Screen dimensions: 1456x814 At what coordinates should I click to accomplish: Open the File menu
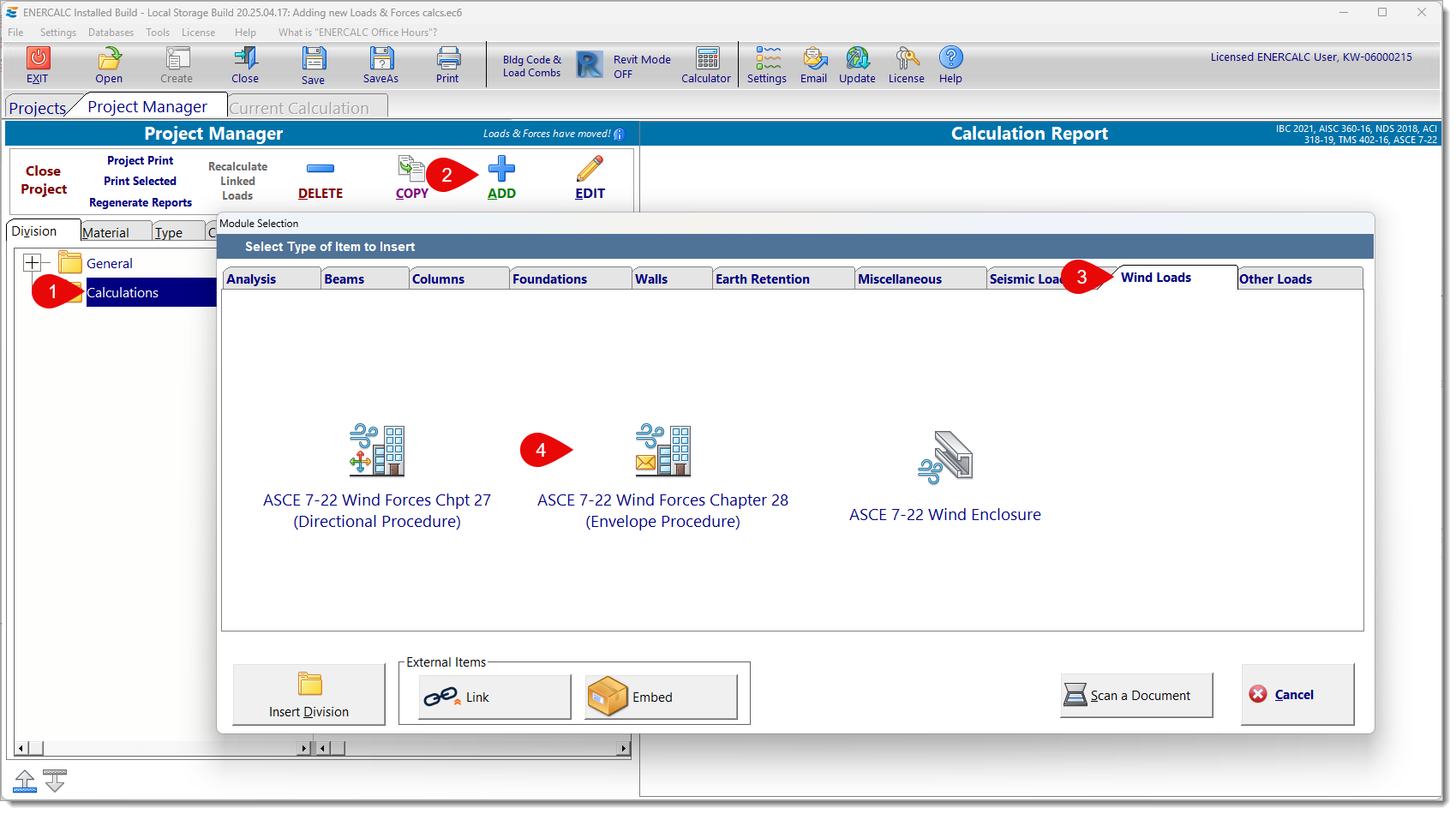pyautogui.click(x=15, y=33)
